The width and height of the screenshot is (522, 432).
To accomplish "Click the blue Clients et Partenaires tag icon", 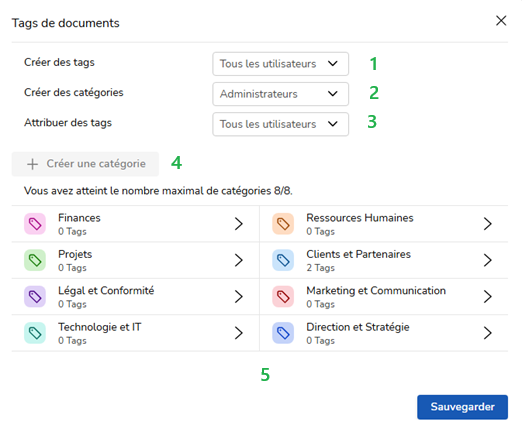I will (x=283, y=260).
